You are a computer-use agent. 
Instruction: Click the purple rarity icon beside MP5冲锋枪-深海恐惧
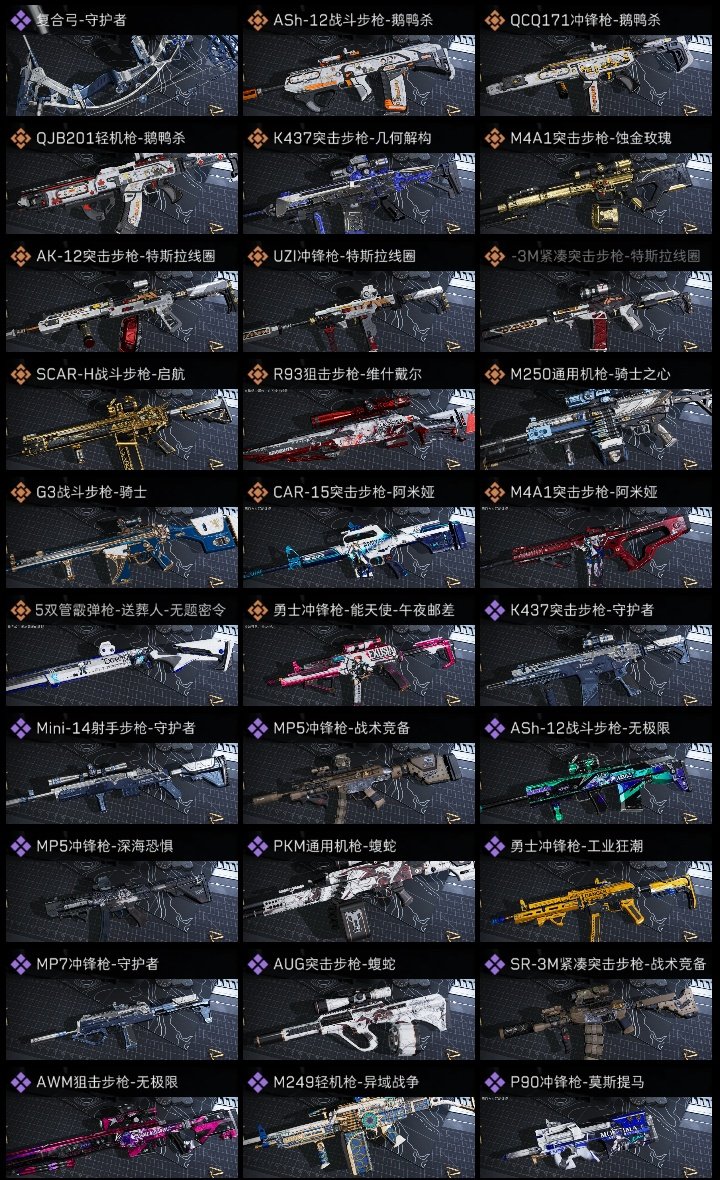click(20, 846)
